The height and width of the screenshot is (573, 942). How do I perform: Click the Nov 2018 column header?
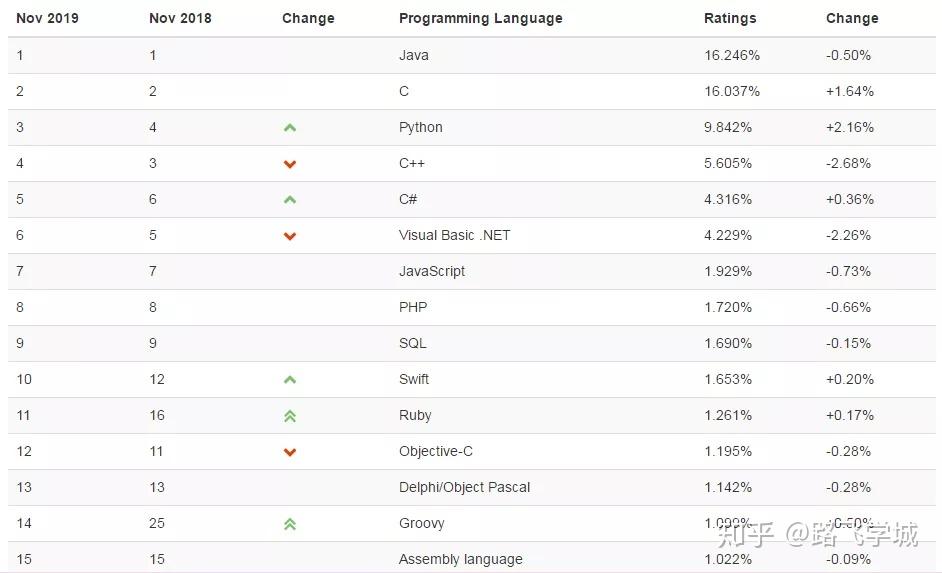coord(180,18)
